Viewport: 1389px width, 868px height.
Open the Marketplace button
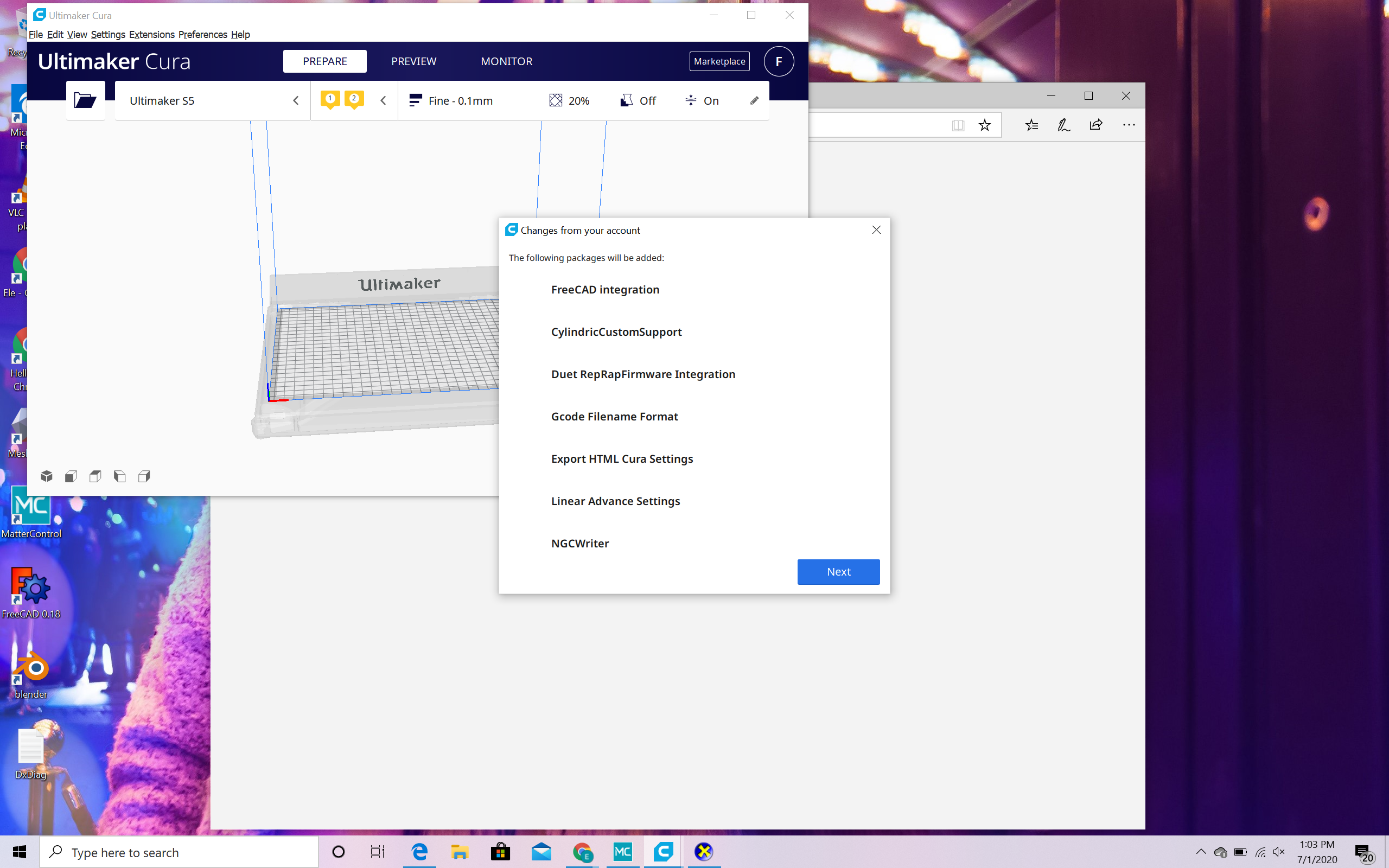(718, 61)
